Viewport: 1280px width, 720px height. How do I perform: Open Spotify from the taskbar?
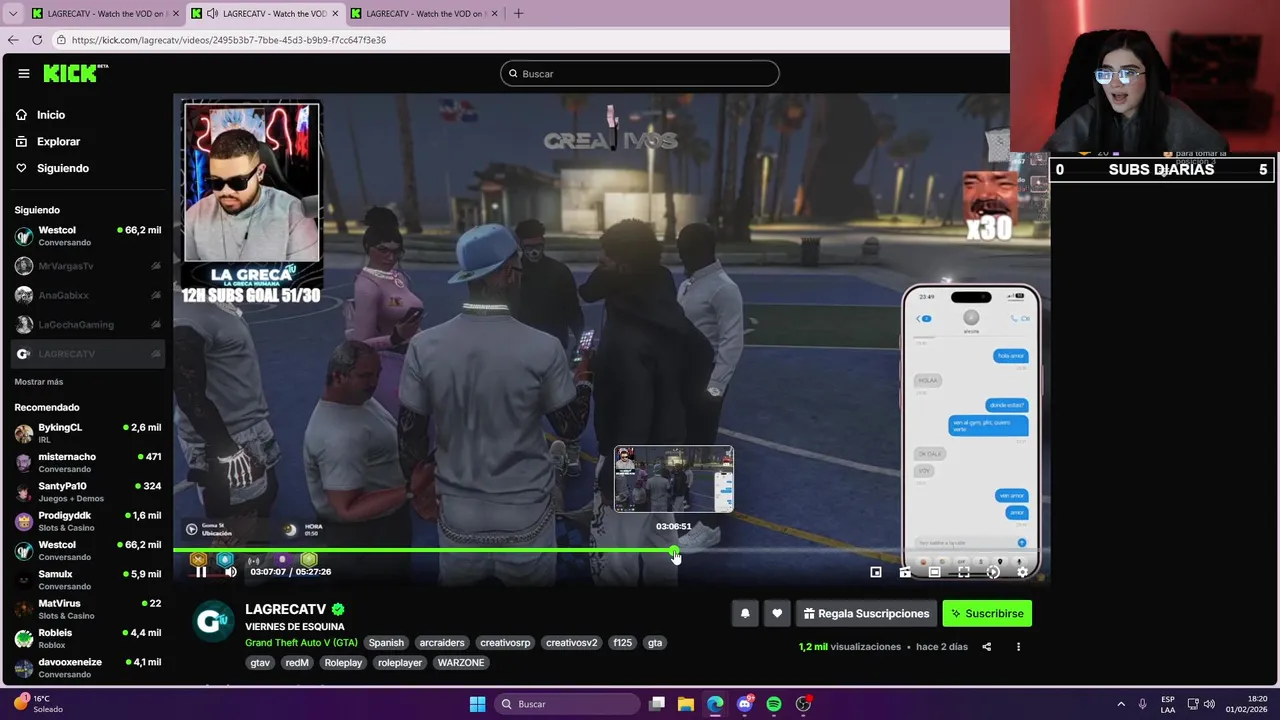(x=774, y=704)
